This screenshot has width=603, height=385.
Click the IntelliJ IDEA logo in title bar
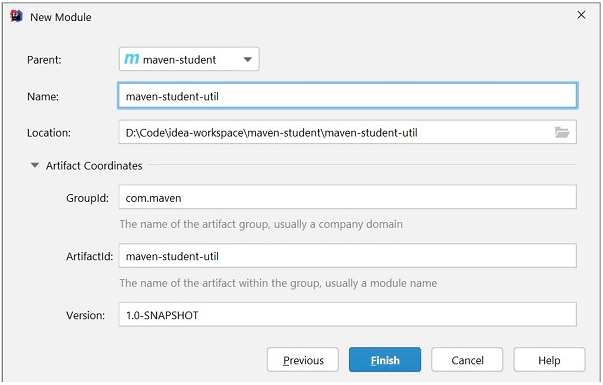pos(17,16)
